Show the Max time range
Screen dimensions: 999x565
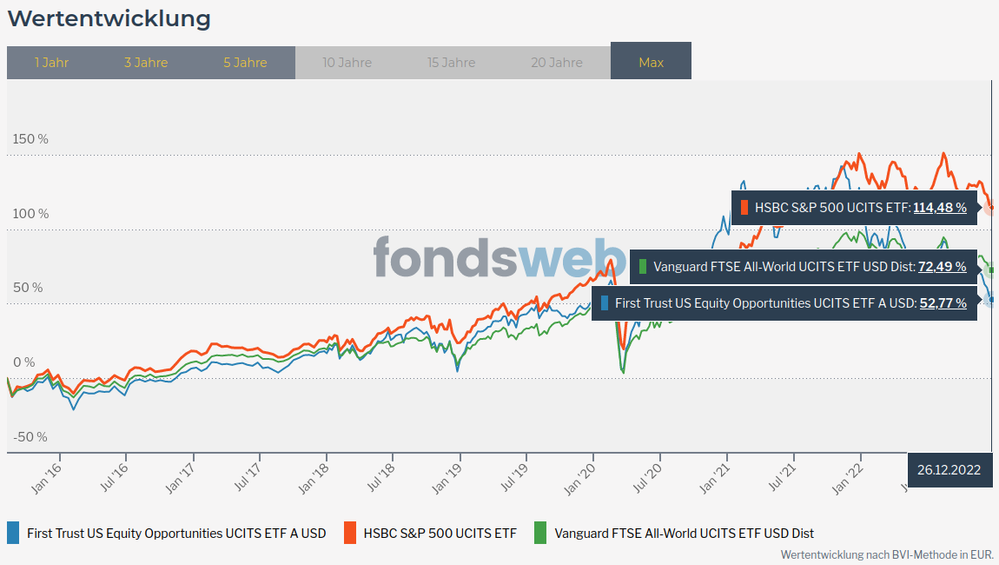coord(651,62)
